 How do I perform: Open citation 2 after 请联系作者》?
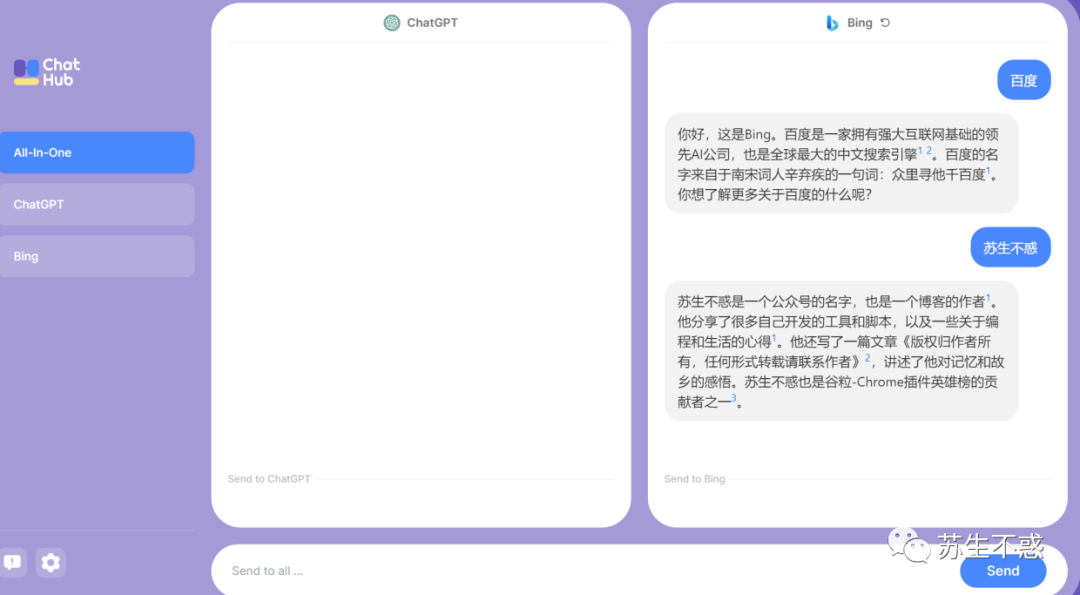(x=868, y=358)
